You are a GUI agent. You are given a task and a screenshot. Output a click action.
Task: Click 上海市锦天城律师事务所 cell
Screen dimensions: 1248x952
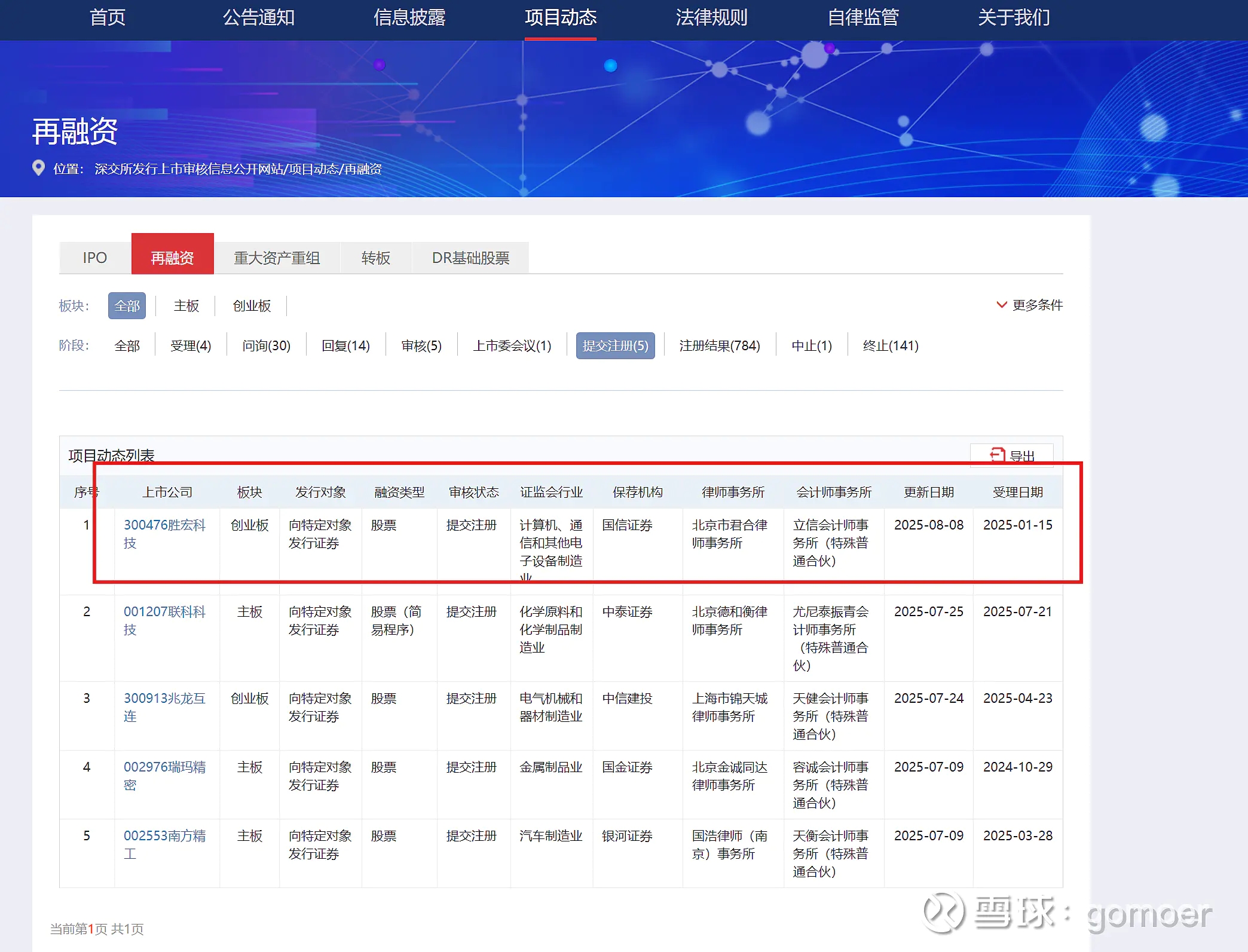pyautogui.click(x=730, y=707)
